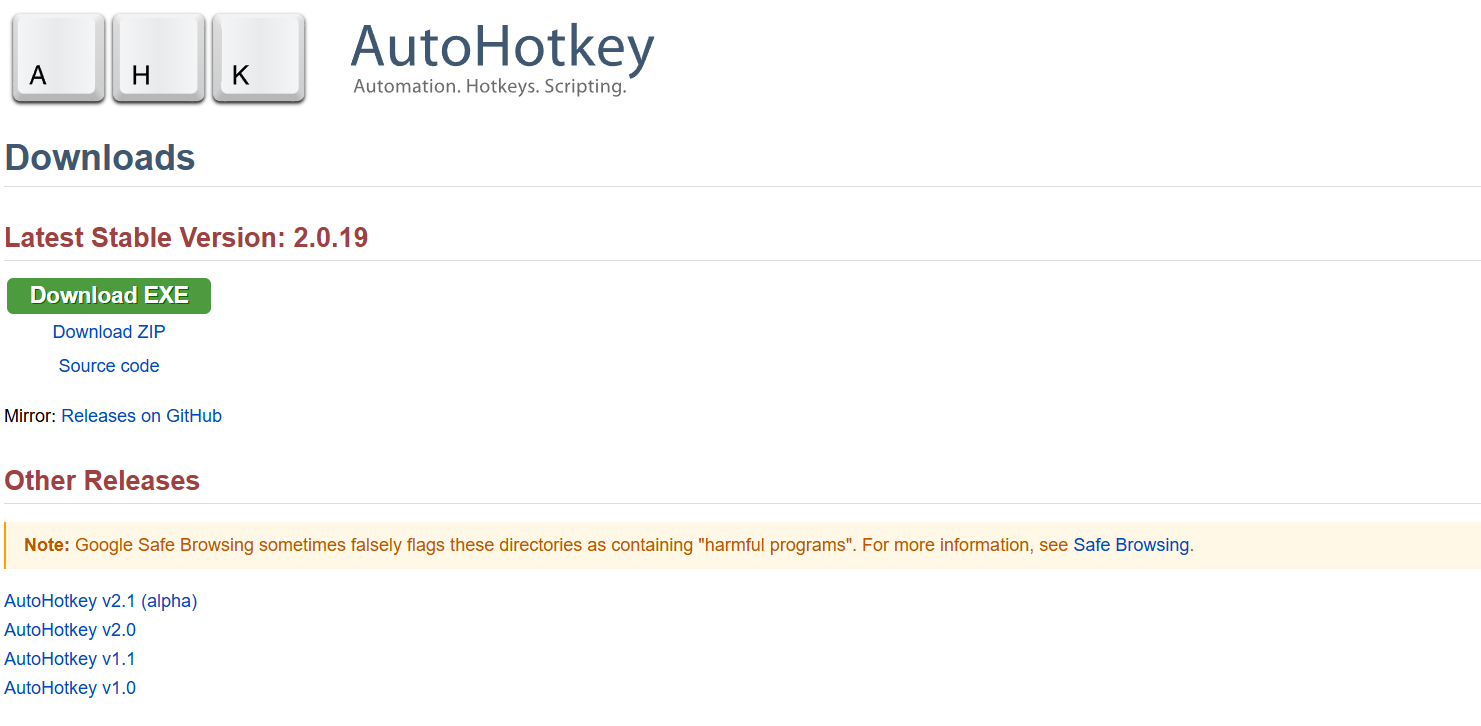Click the 'A' key icon in the logo
Image resolution: width=1481 pixels, height=726 pixels.
pos(57,57)
